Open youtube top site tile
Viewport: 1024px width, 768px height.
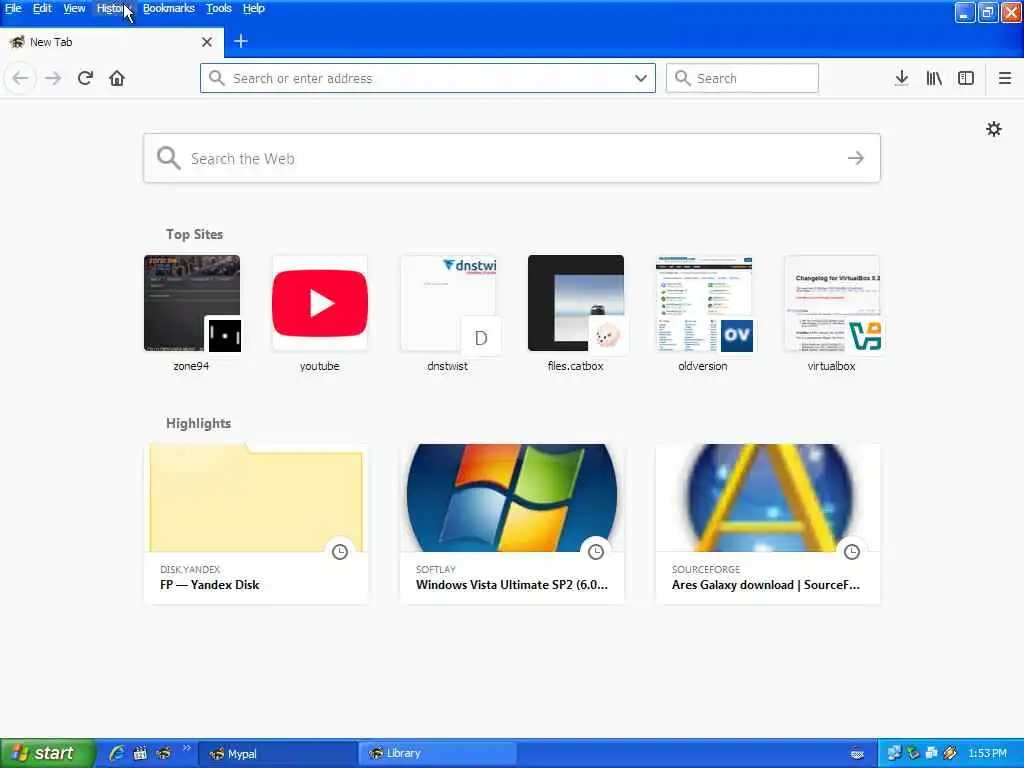(x=320, y=303)
